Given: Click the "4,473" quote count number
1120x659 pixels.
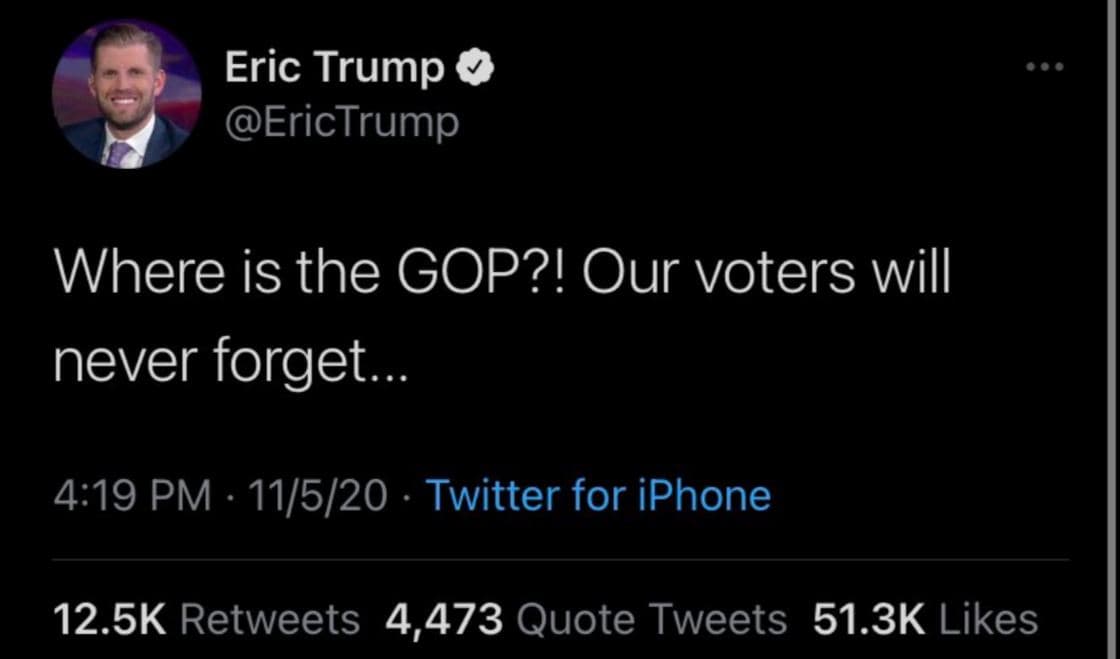Looking at the screenshot, I should pos(444,619).
